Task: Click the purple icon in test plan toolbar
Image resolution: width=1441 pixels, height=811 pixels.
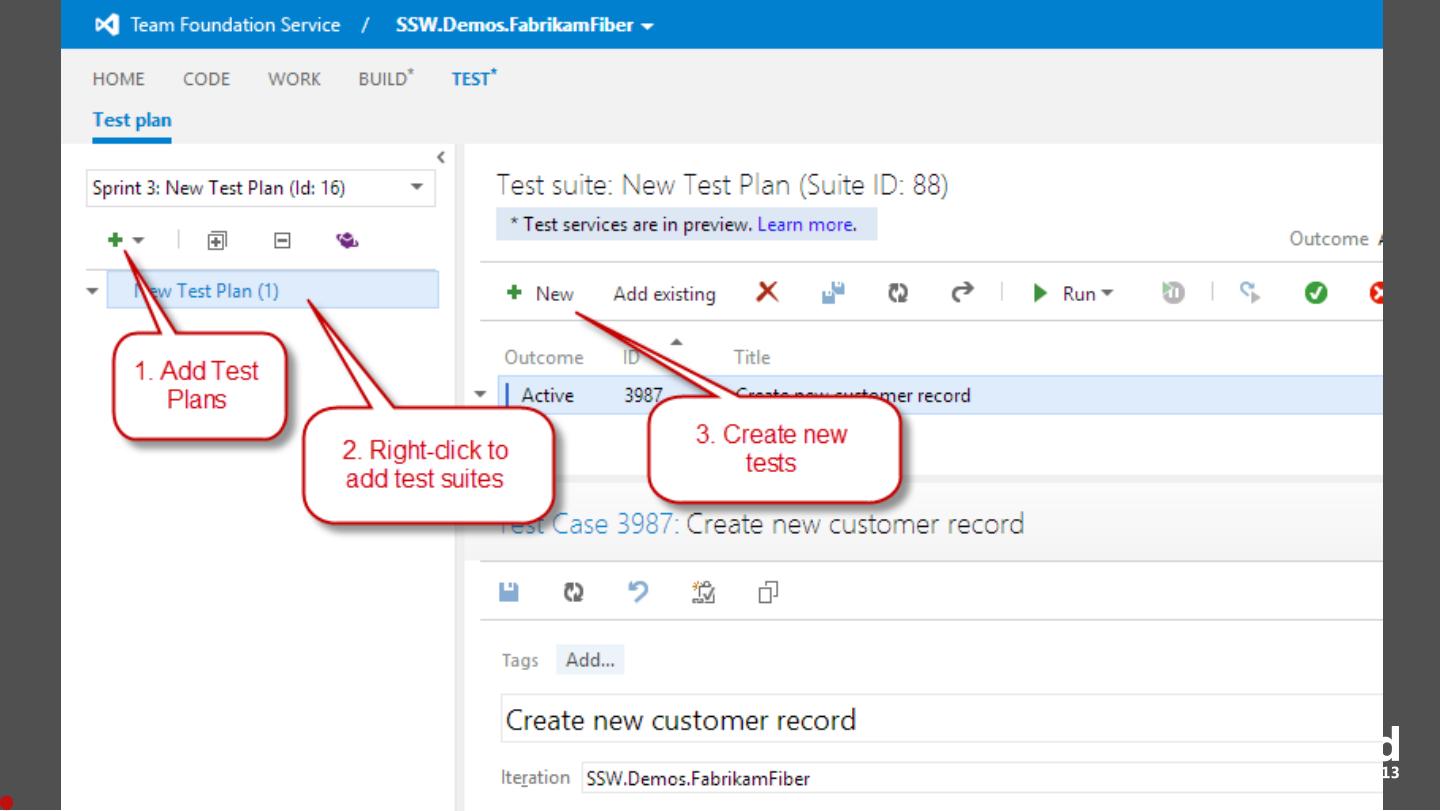Action: (347, 241)
